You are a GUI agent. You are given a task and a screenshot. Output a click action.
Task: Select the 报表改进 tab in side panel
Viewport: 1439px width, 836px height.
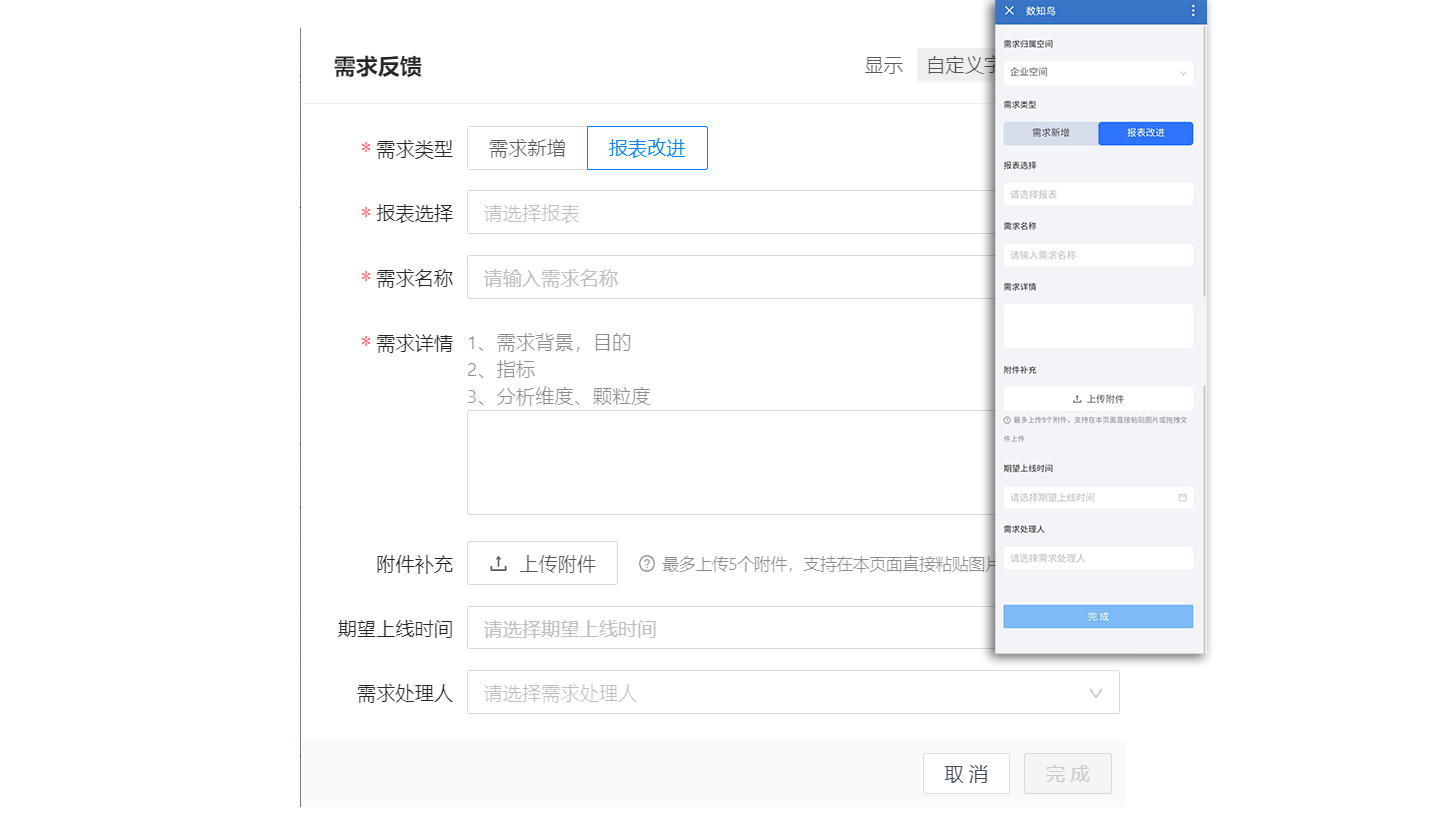click(x=1145, y=133)
